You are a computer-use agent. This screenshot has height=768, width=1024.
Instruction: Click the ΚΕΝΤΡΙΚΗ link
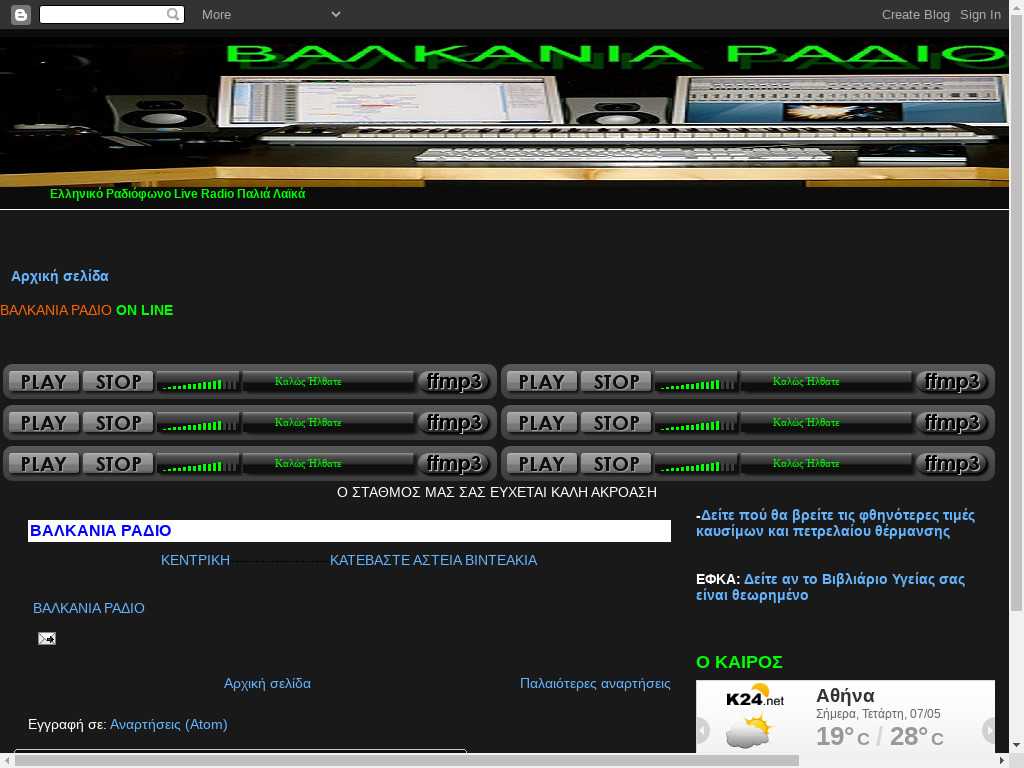click(x=195, y=560)
